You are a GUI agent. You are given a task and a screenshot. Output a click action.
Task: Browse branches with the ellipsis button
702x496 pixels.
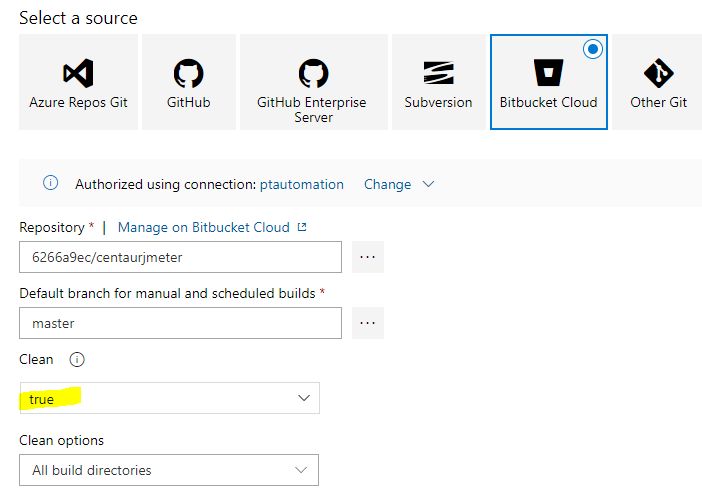[x=367, y=323]
